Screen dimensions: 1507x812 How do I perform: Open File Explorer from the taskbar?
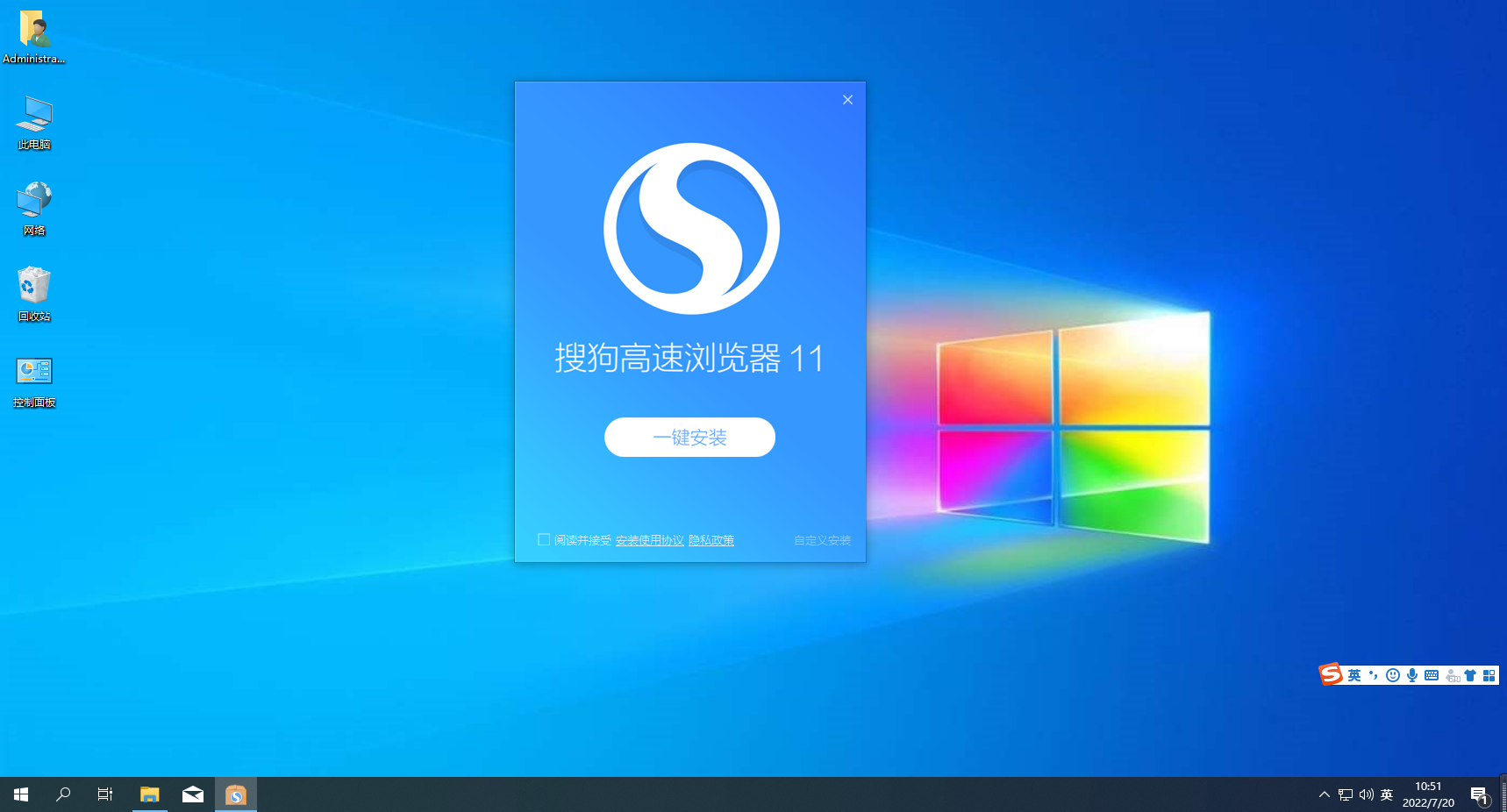point(150,794)
